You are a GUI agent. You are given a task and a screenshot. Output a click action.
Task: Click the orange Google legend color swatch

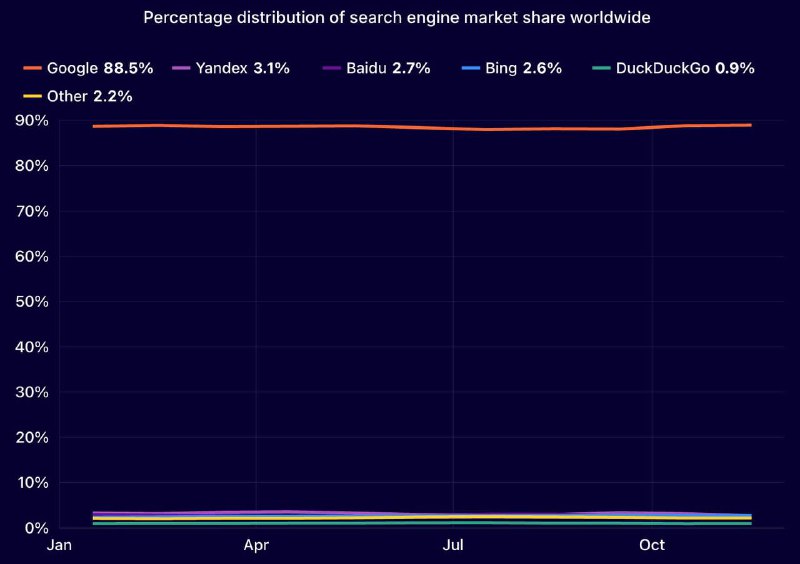click(31, 69)
